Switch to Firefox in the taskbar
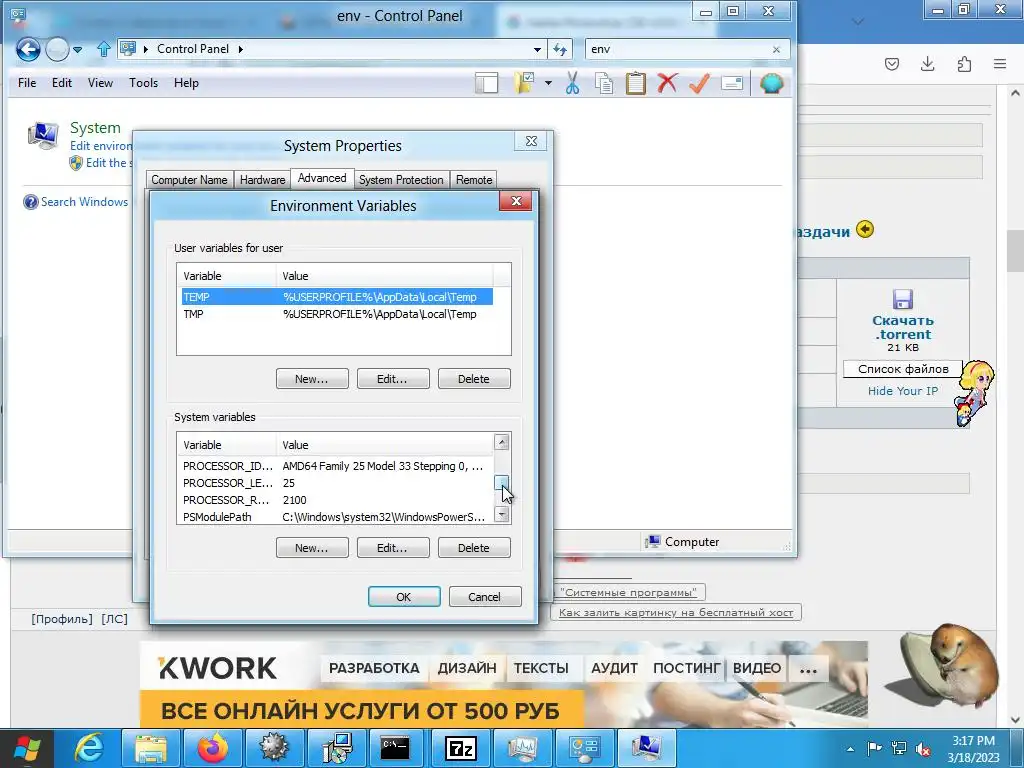Image resolution: width=1024 pixels, height=768 pixels. pyautogui.click(x=212, y=748)
